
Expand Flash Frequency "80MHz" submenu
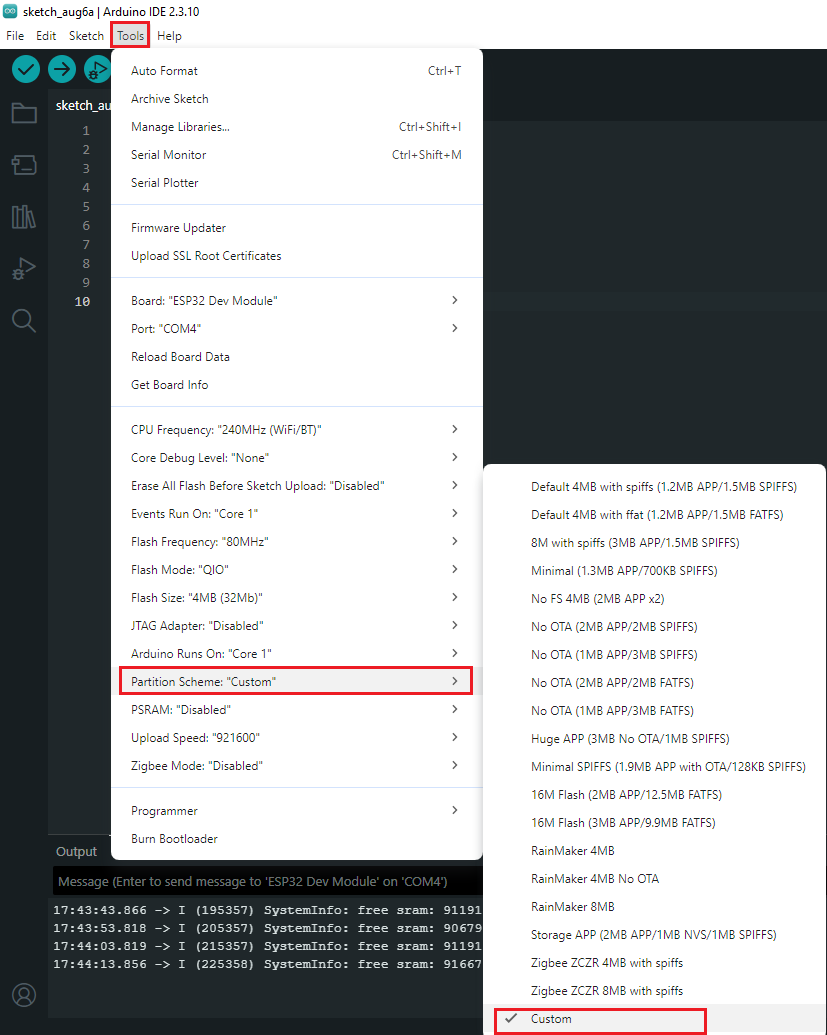[297, 542]
